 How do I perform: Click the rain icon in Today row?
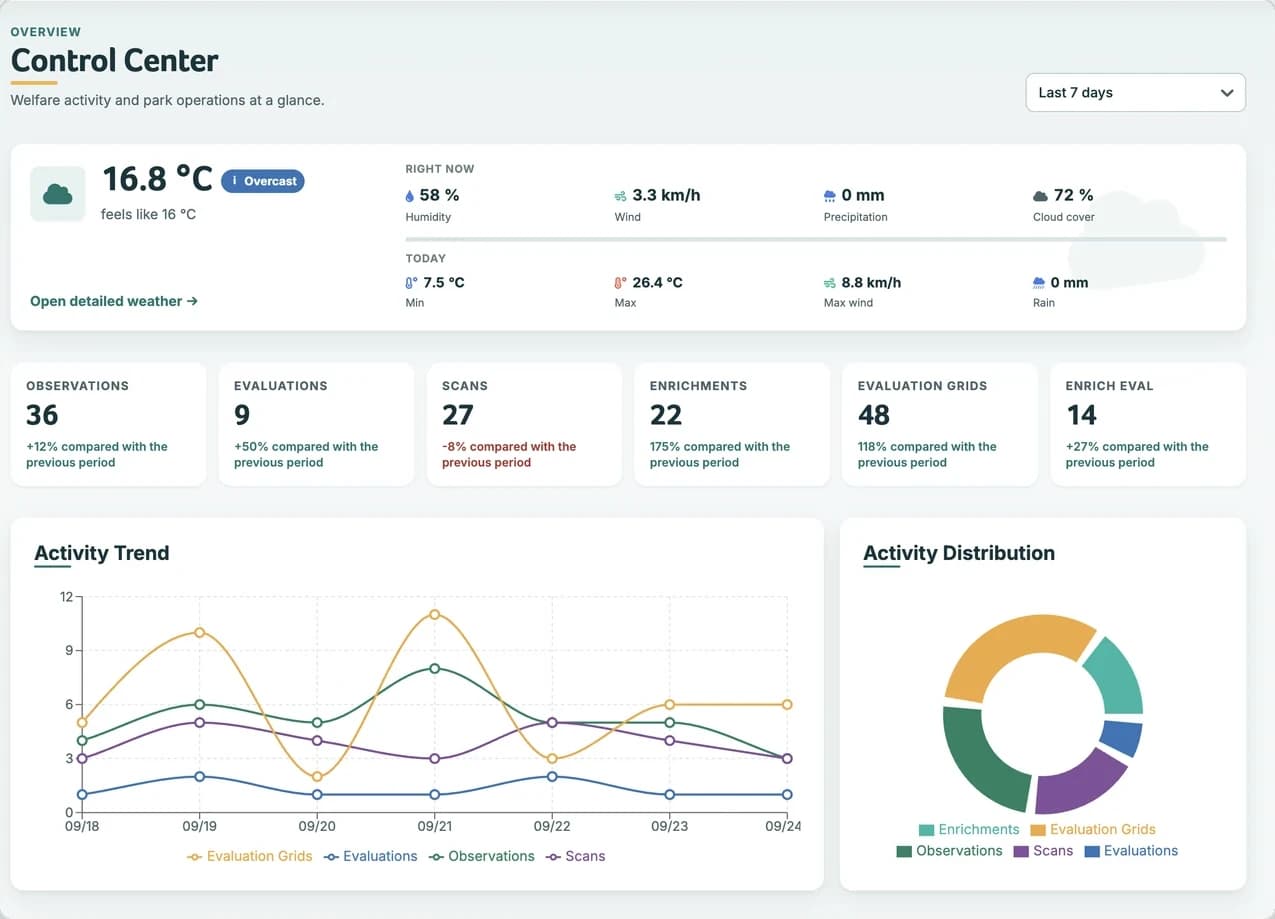(1040, 283)
